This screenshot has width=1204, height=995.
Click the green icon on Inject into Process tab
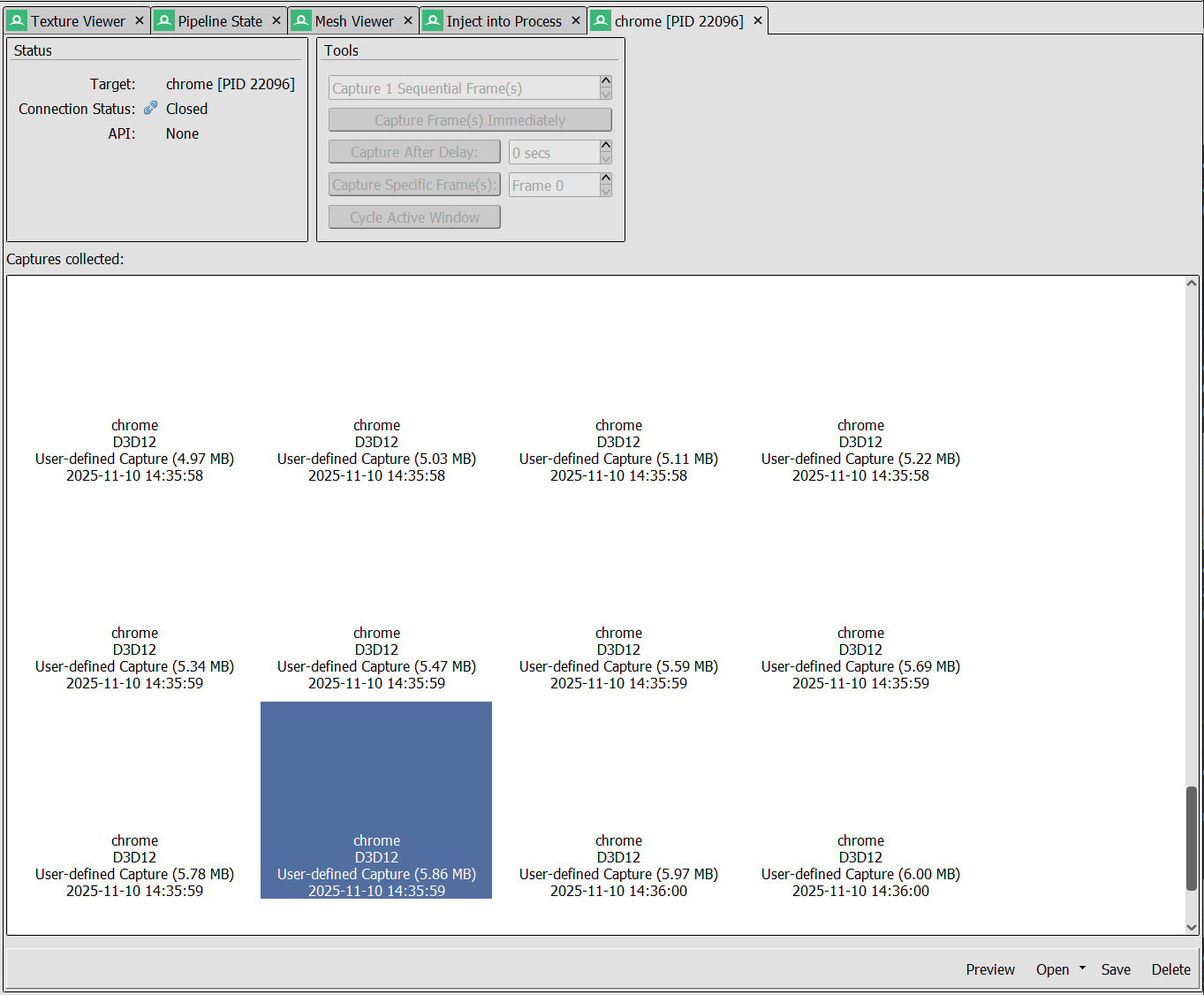(x=432, y=19)
